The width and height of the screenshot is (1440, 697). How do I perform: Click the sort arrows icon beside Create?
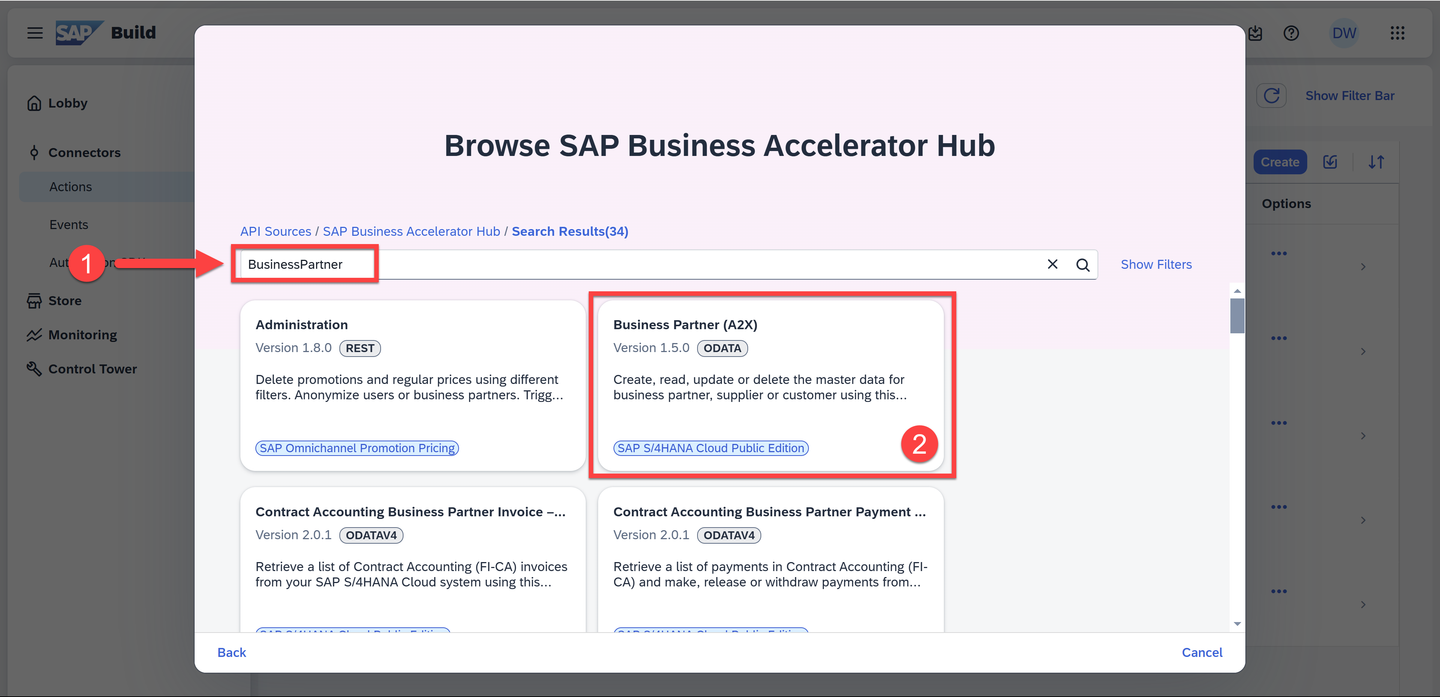click(x=1376, y=162)
